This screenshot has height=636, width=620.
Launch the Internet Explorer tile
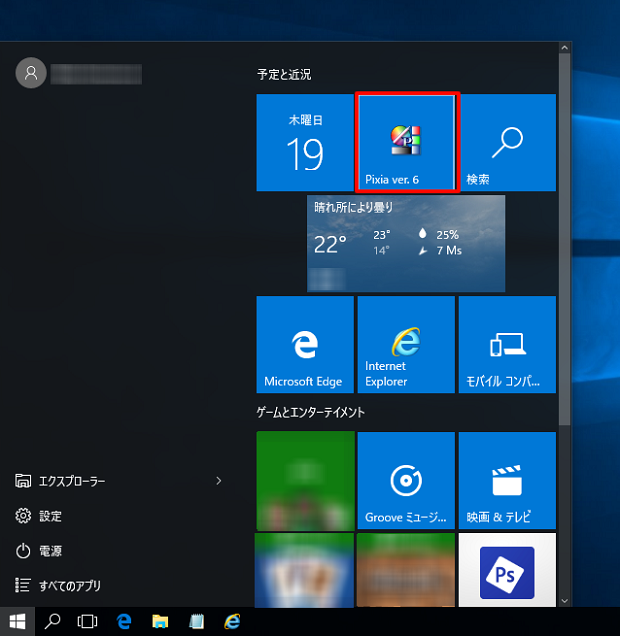[x=406, y=344]
